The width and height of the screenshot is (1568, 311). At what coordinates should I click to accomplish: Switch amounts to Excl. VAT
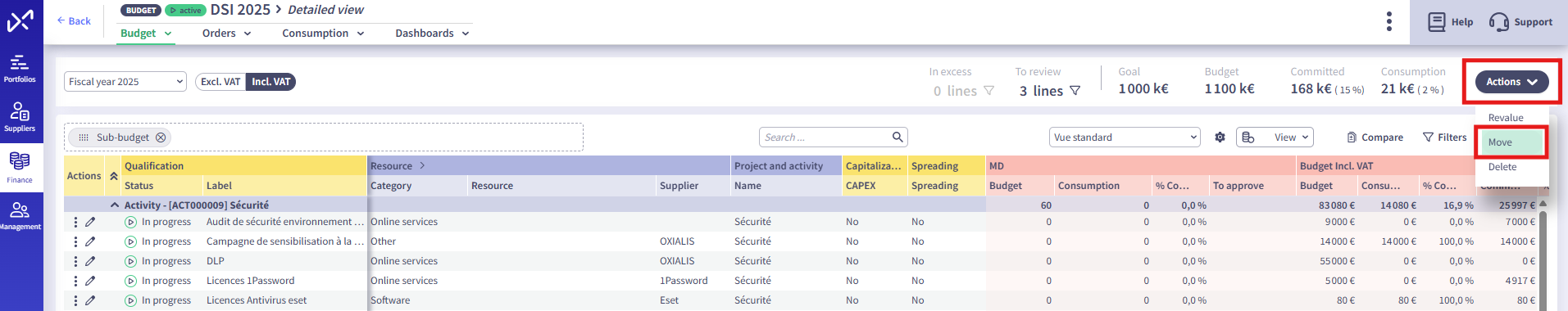220,82
